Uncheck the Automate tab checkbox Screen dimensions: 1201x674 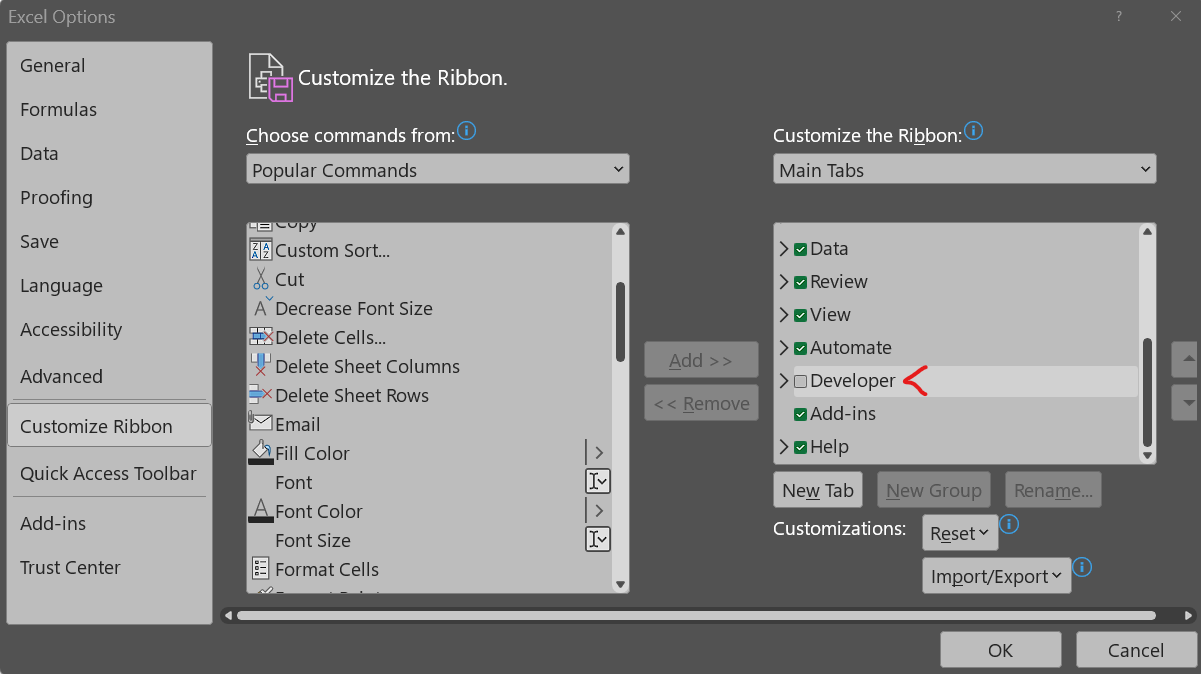tap(800, 348)
